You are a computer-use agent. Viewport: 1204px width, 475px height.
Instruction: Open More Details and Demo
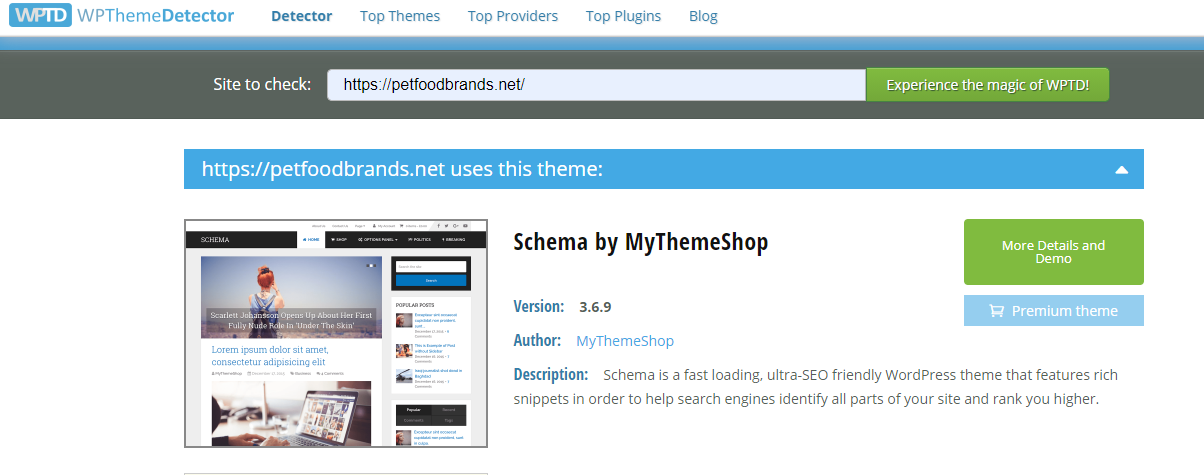[1053, 252]
